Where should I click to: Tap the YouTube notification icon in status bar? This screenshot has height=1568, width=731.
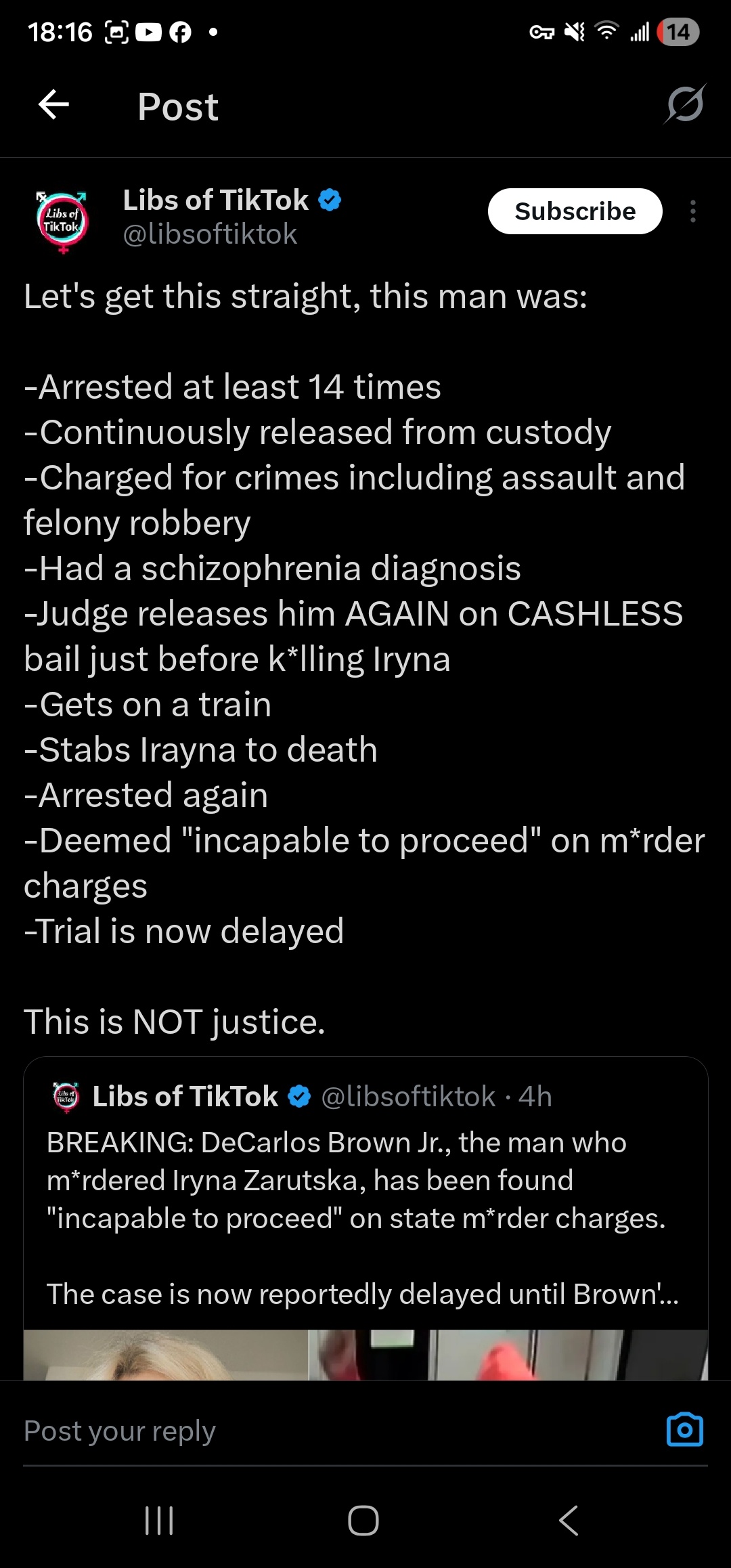pyautogui.click(x=149, y=32)
